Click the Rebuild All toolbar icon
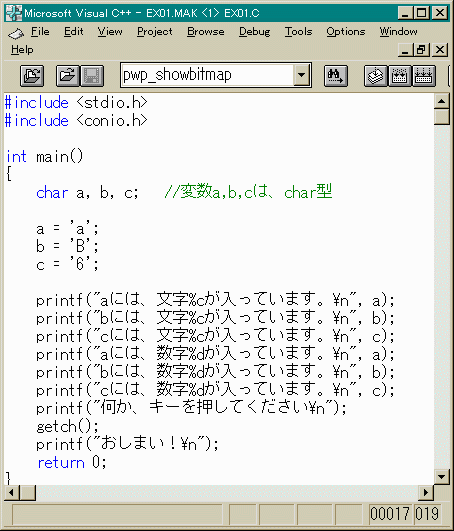454x531 pixels. 424,75
